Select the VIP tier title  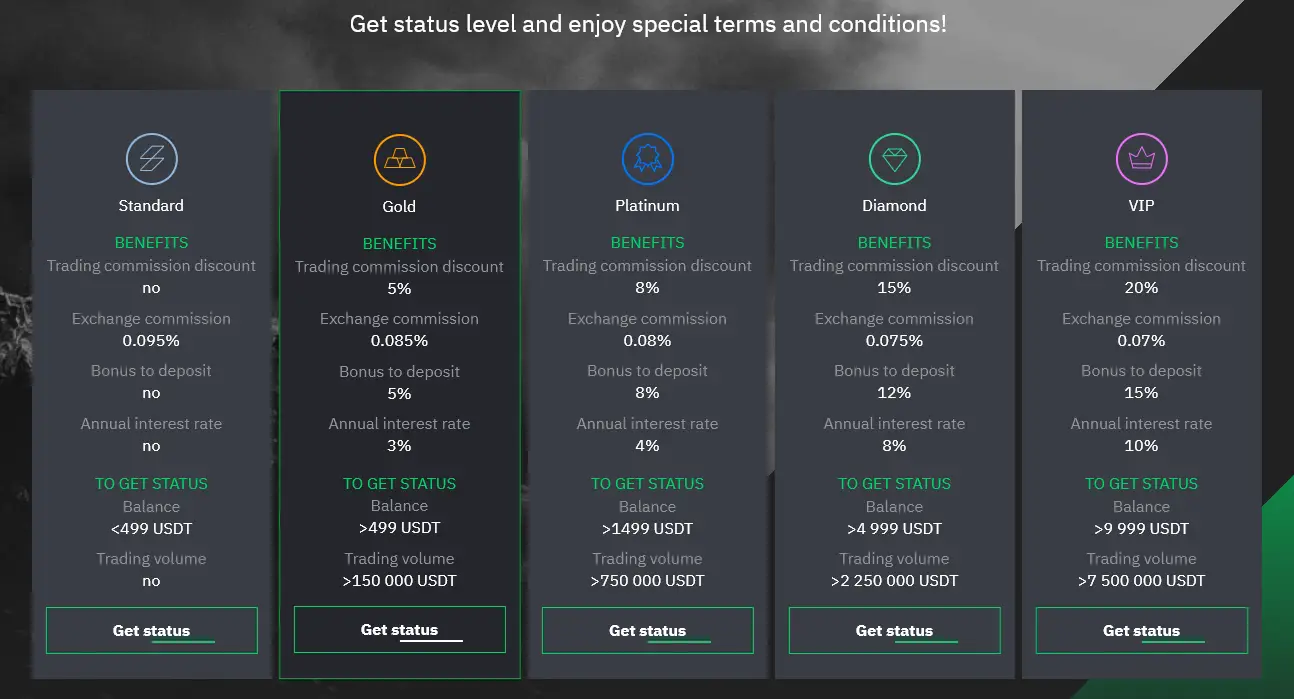(1141, 206)
